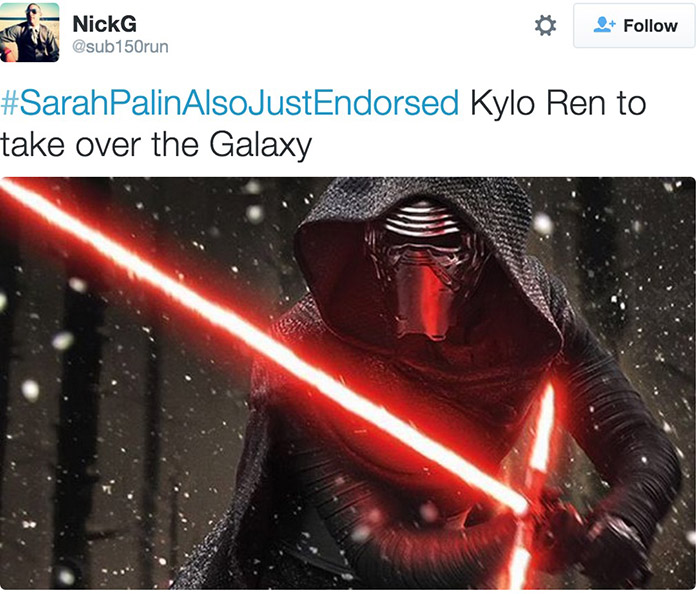Screen dimensions: 700x594
Task: Click the add-person icon in Follow button
Action: tap(604, 25)
